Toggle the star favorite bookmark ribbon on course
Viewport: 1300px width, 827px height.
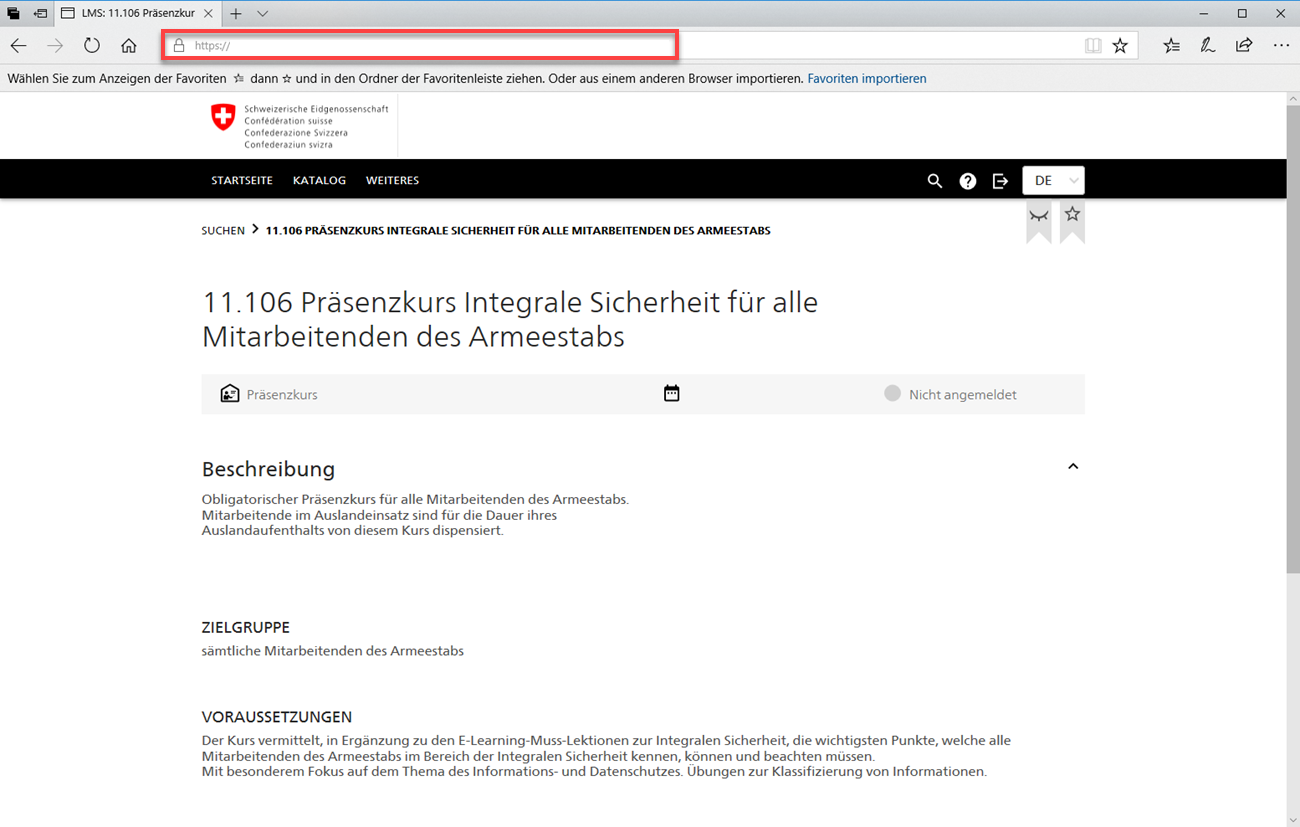(x=1072, y=216)
